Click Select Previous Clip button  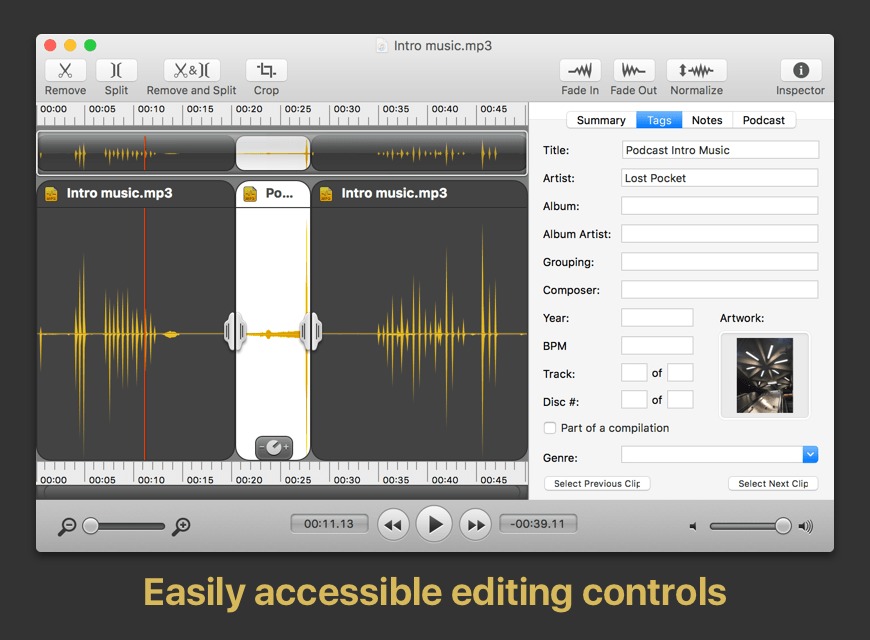click(x=597, y=484)
